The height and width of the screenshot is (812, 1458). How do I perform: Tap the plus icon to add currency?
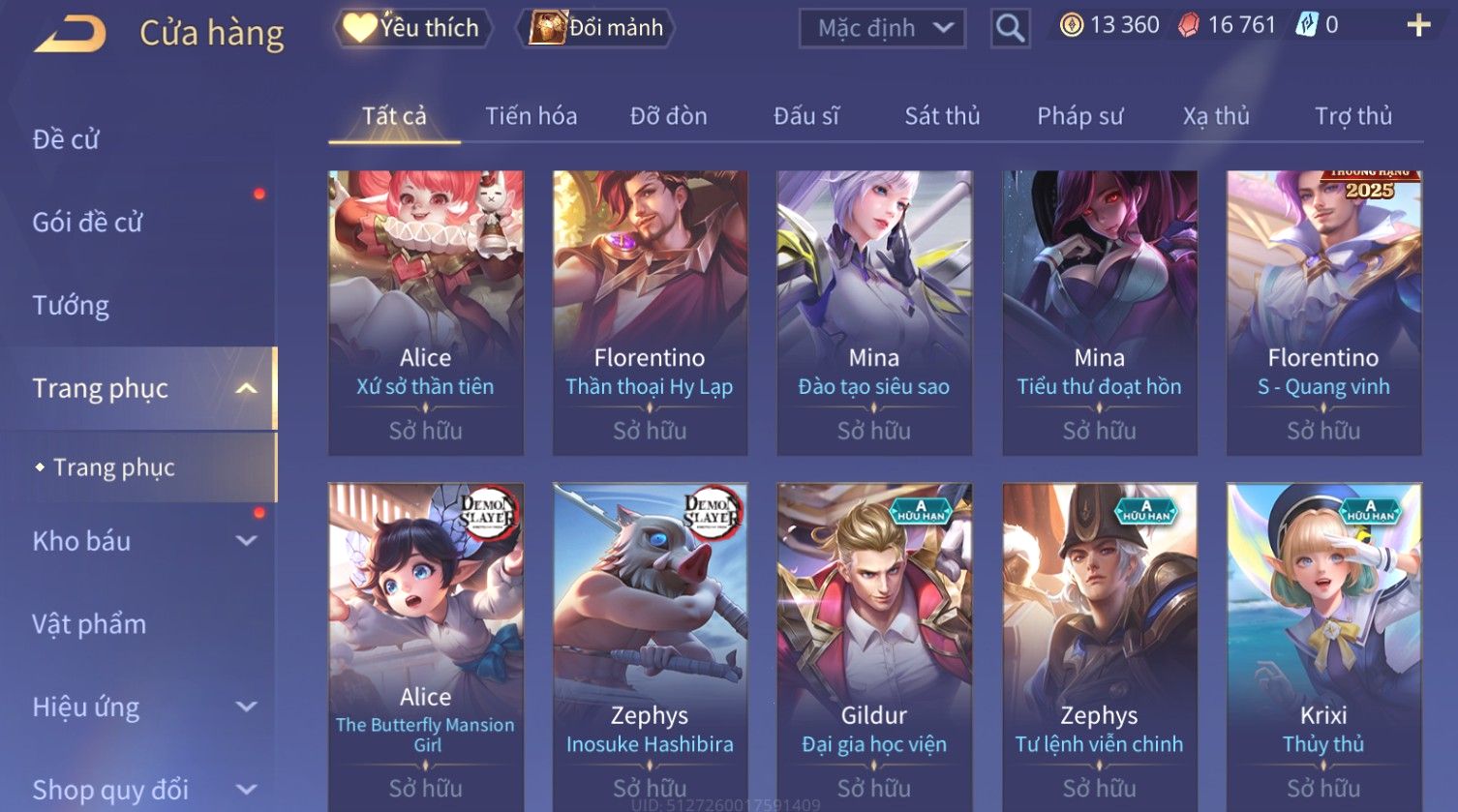click(x=1418, y=25)
